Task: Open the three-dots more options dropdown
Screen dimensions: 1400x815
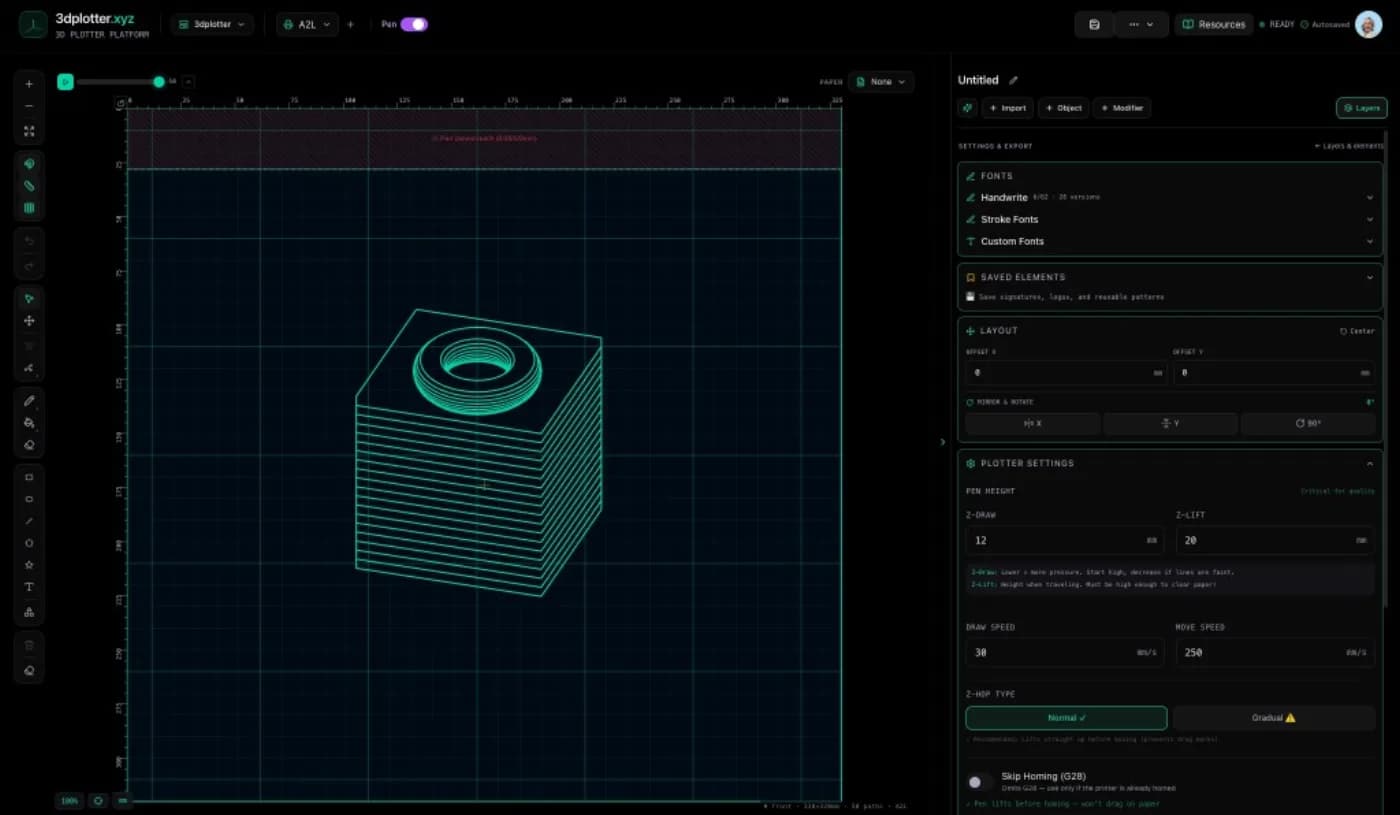Action: tap(1141, 24)
